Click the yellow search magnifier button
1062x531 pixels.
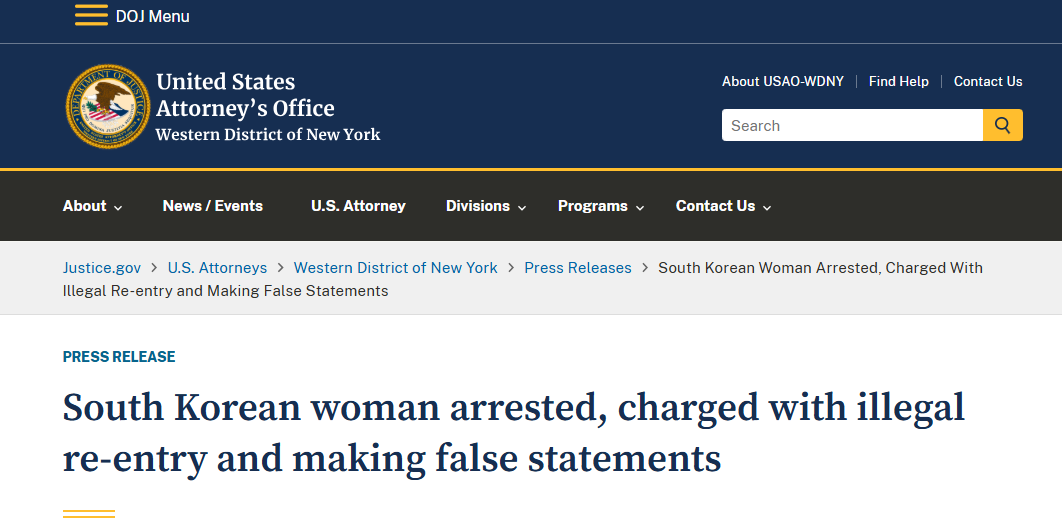click(1002, 125)
